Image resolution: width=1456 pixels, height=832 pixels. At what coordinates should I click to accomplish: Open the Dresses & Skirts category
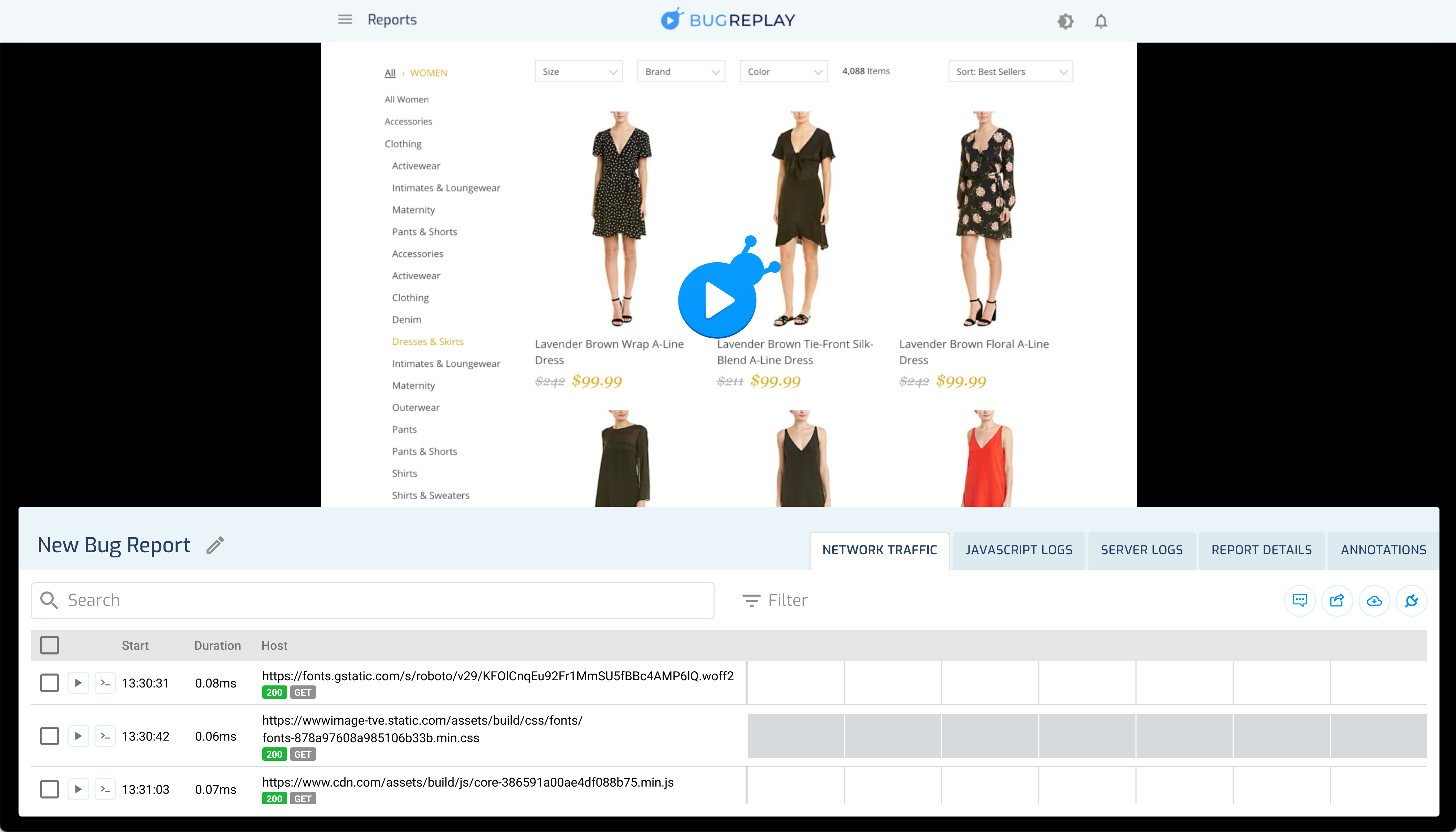click(428, 341)
